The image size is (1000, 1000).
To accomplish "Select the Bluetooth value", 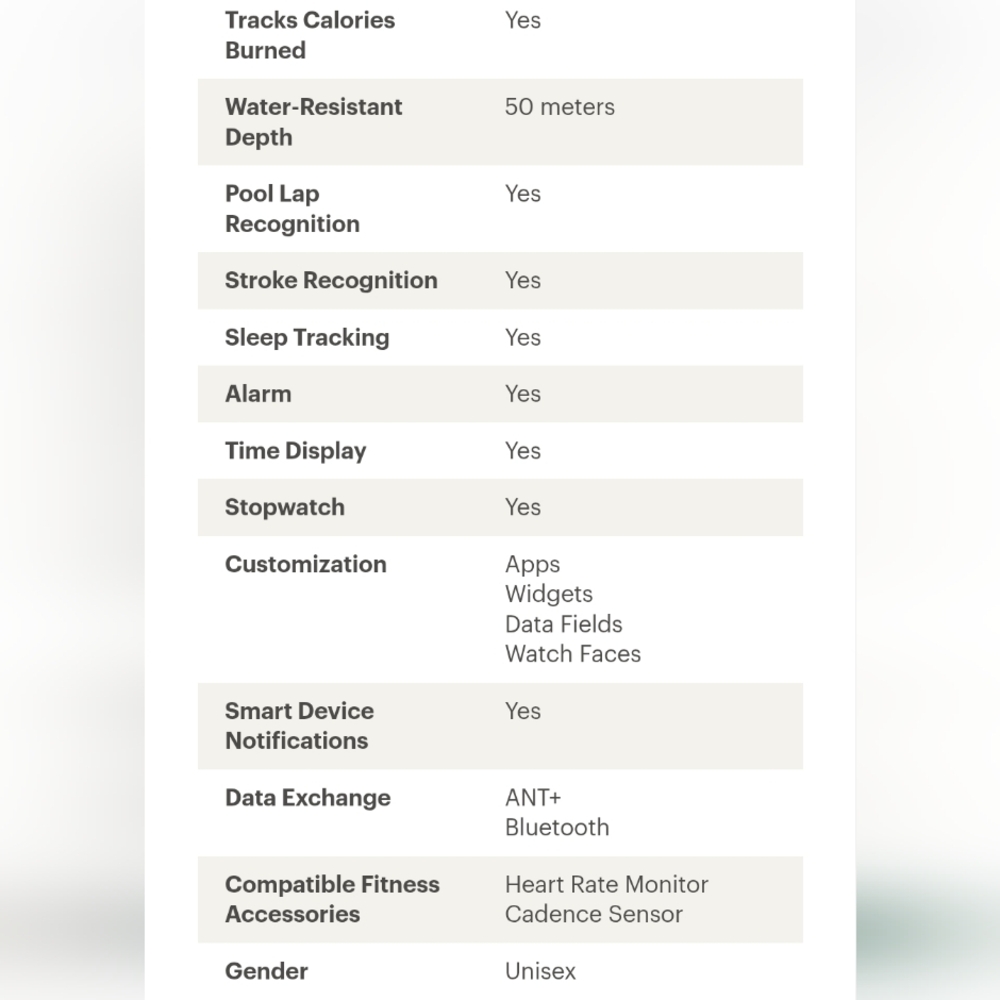I will (557, 827).
